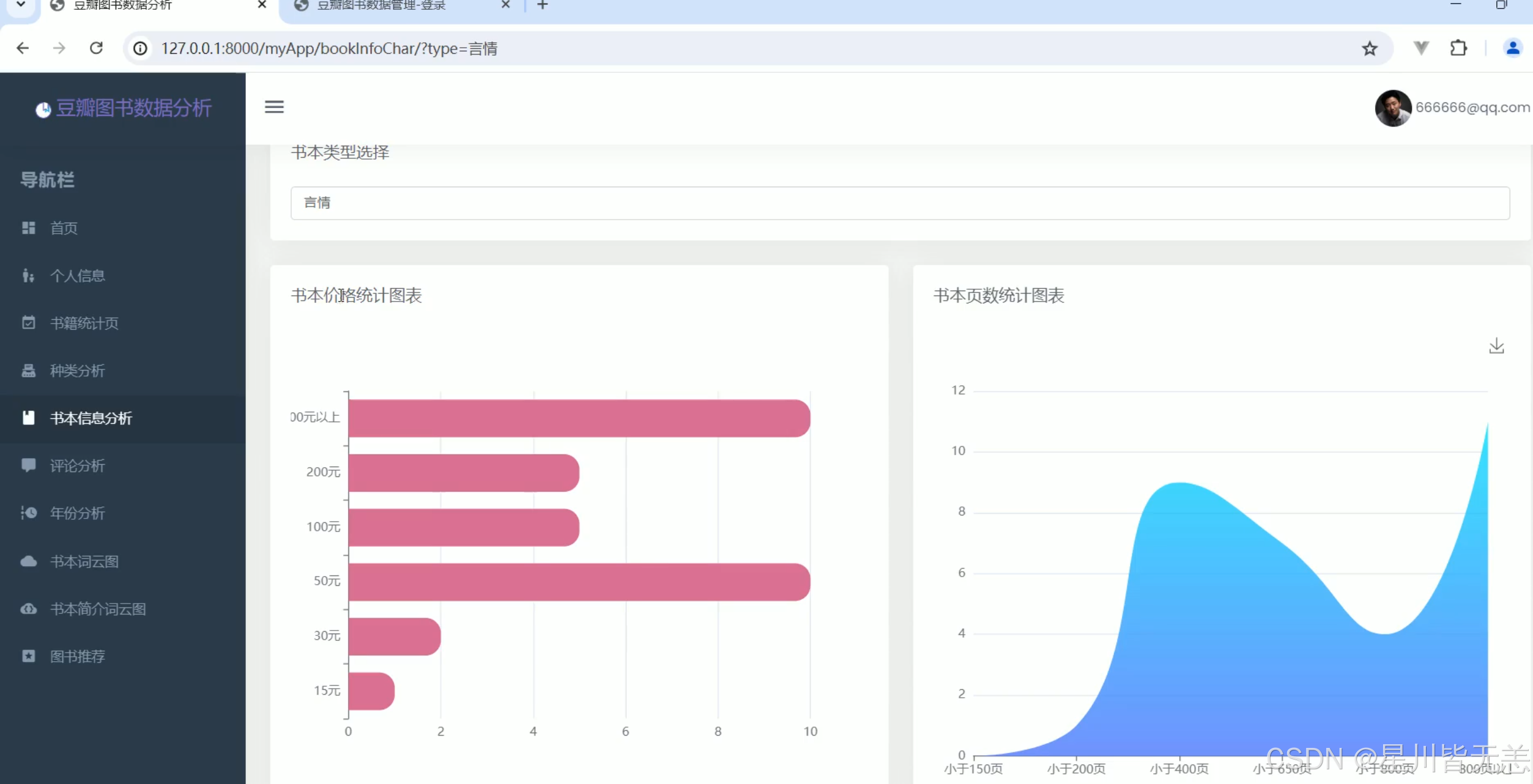Click the 书本词云图 cloud icon
Screen dimensions: 1533x784
(x=28, y=561)
